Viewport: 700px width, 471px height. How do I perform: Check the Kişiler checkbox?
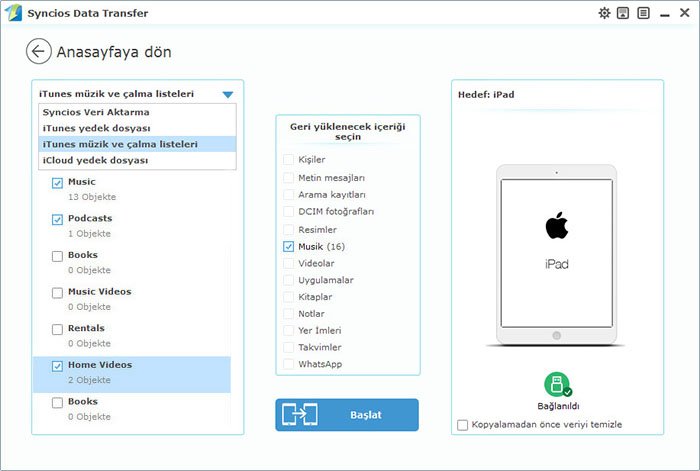288,159
